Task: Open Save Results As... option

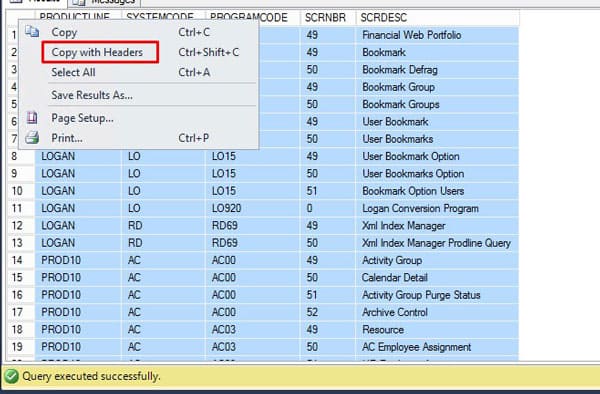Action: tap(92, 95)
